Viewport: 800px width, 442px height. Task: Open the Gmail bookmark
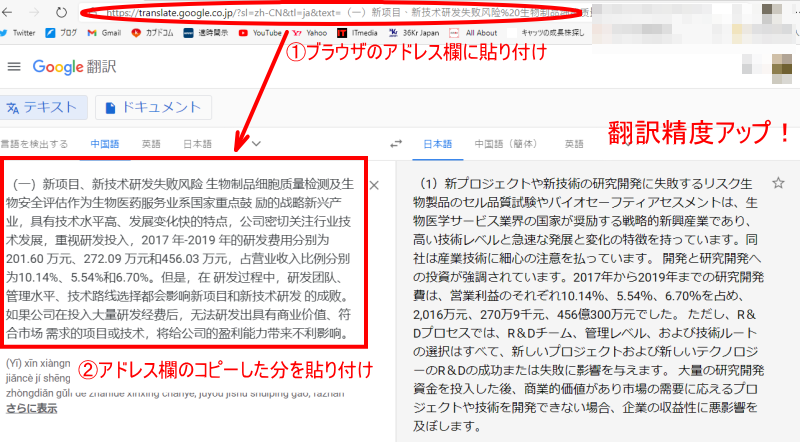pyautogui.click(x=104, y=33)
